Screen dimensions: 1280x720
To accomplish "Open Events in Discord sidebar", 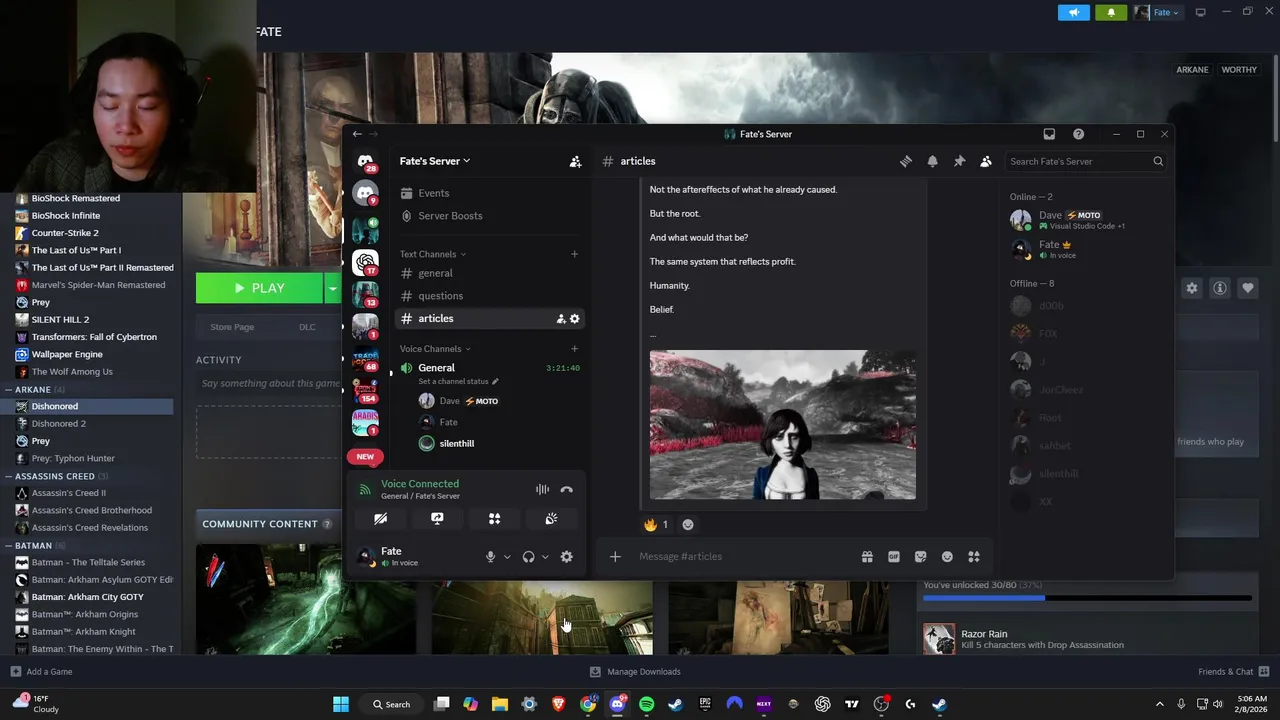I will pyautogui.click(x=489, y=193).
